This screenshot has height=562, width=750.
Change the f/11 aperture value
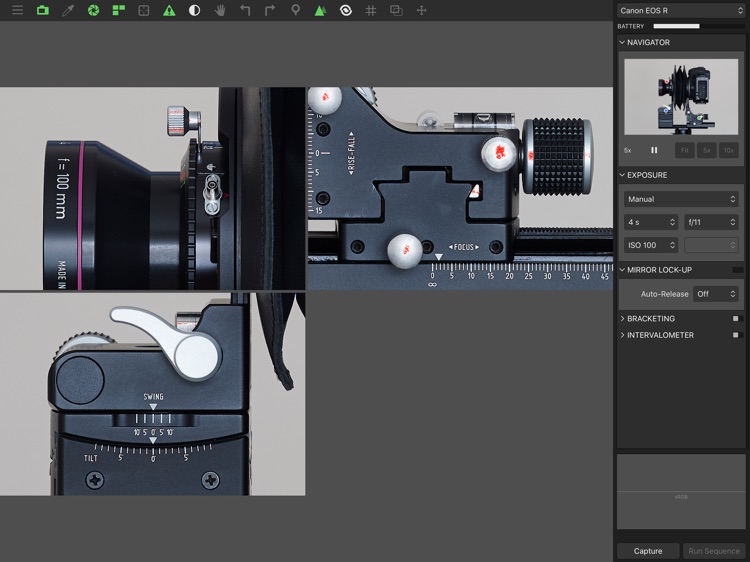coord(711,222)
